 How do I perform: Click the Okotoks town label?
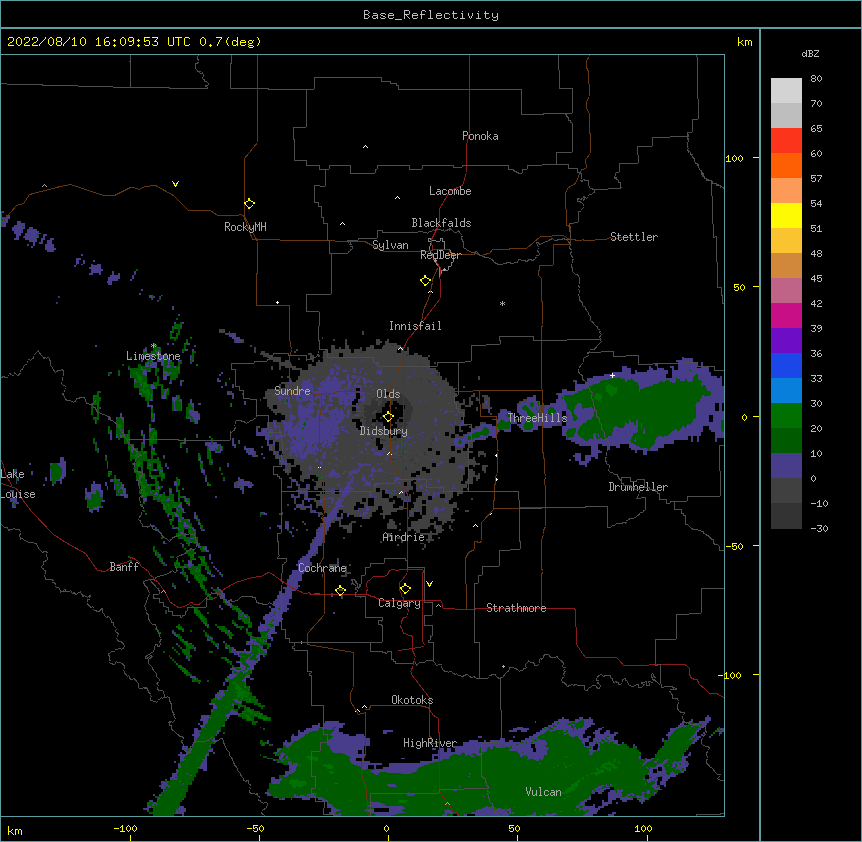click(x=412, y=700)
